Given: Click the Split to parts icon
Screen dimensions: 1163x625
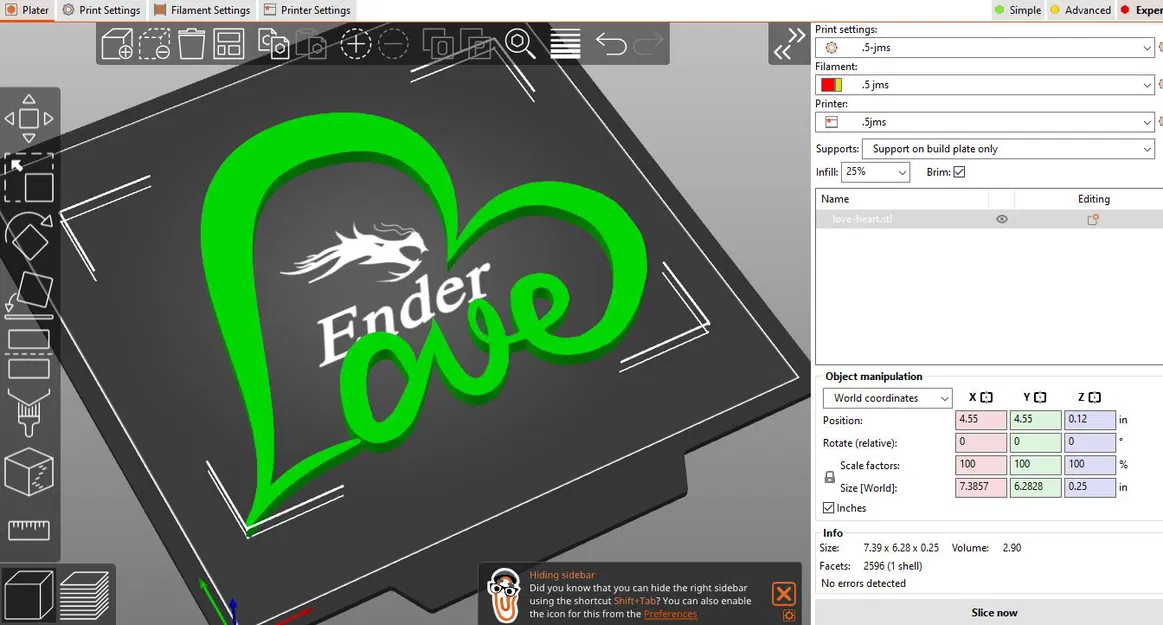Looking at the screenshot, I should 476,44.
